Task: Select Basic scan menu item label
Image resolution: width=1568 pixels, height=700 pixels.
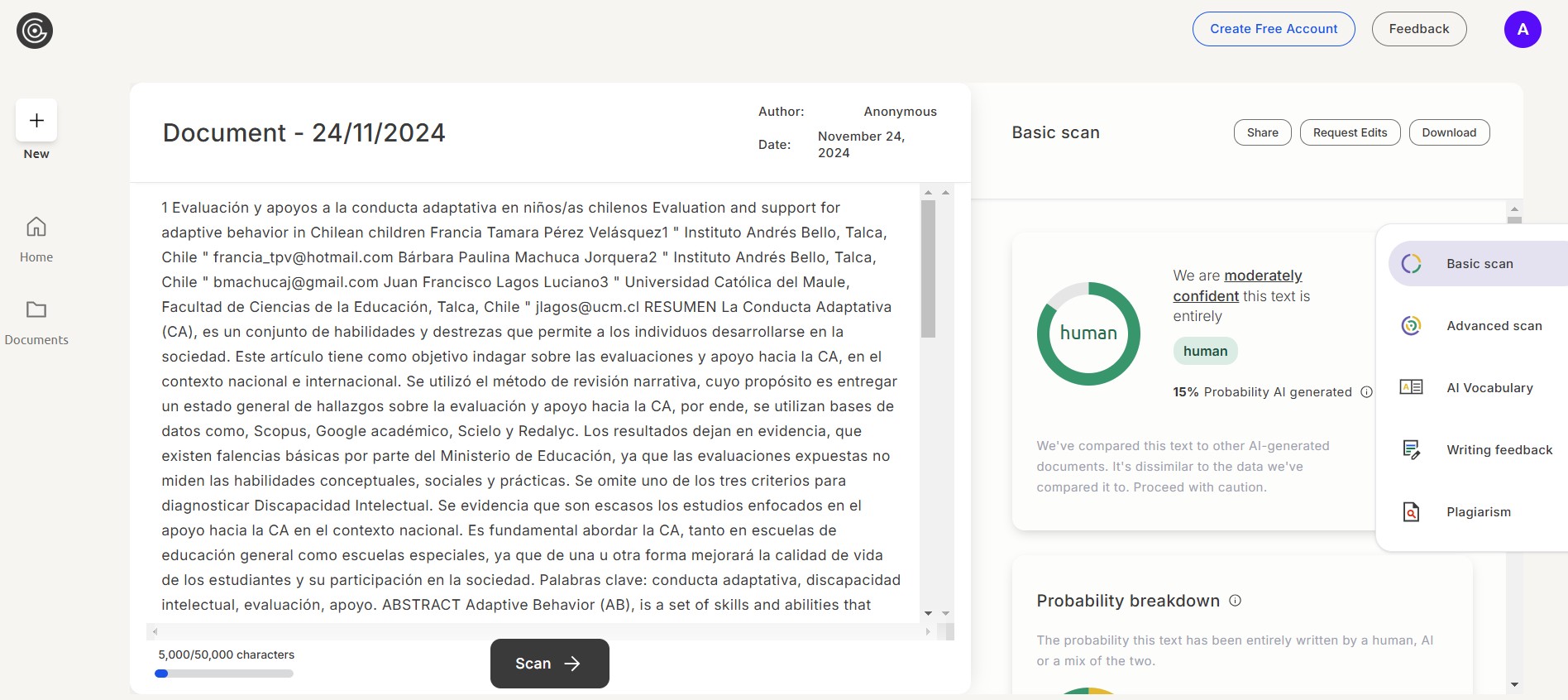Action: 1480,264
